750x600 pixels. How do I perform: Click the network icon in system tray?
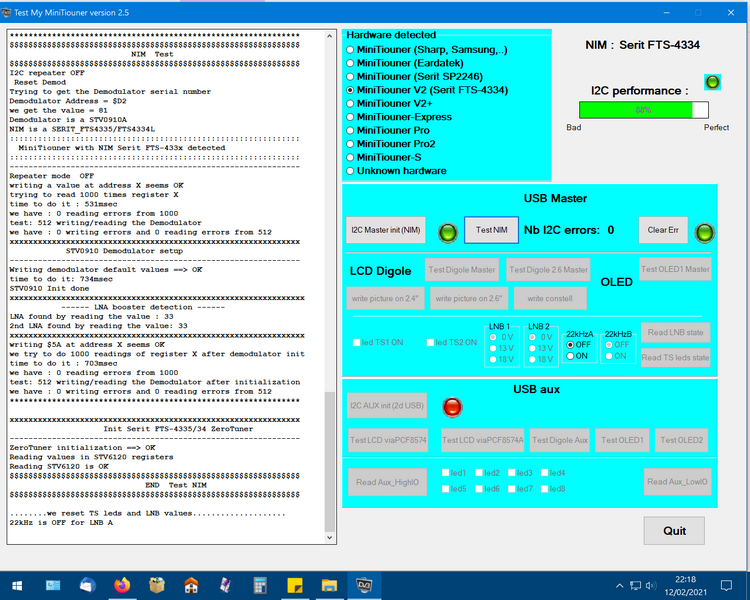[x=635, y=586]
